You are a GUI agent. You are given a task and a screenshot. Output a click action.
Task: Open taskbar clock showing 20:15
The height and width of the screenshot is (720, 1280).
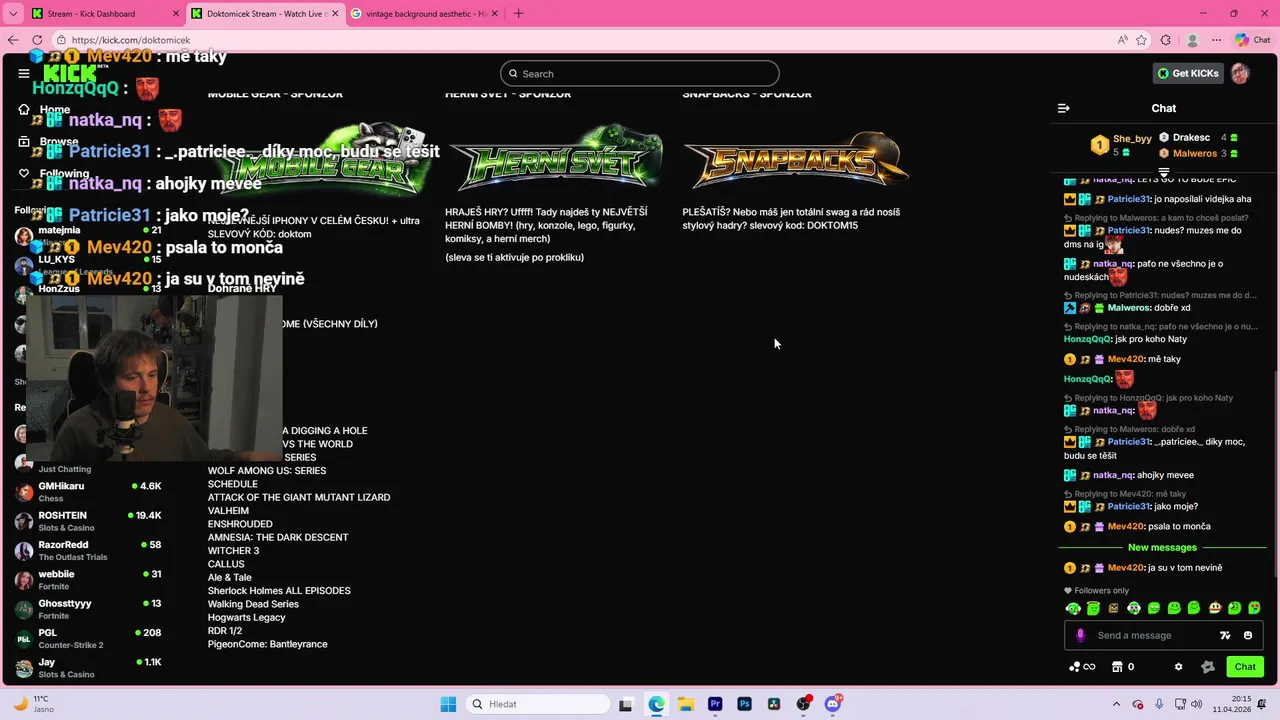(1240, 704)
